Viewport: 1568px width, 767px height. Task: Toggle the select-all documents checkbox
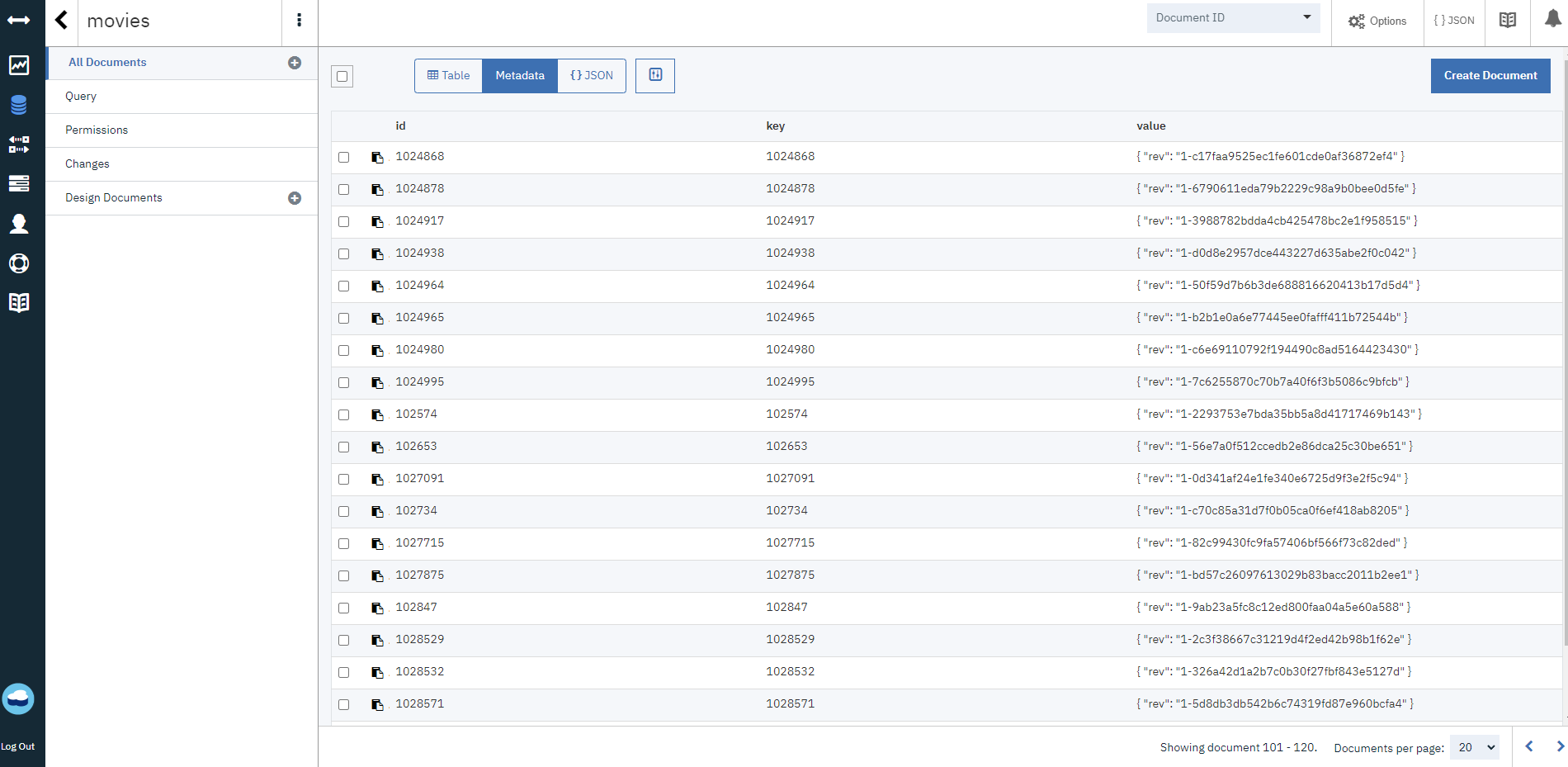(342, 76)
